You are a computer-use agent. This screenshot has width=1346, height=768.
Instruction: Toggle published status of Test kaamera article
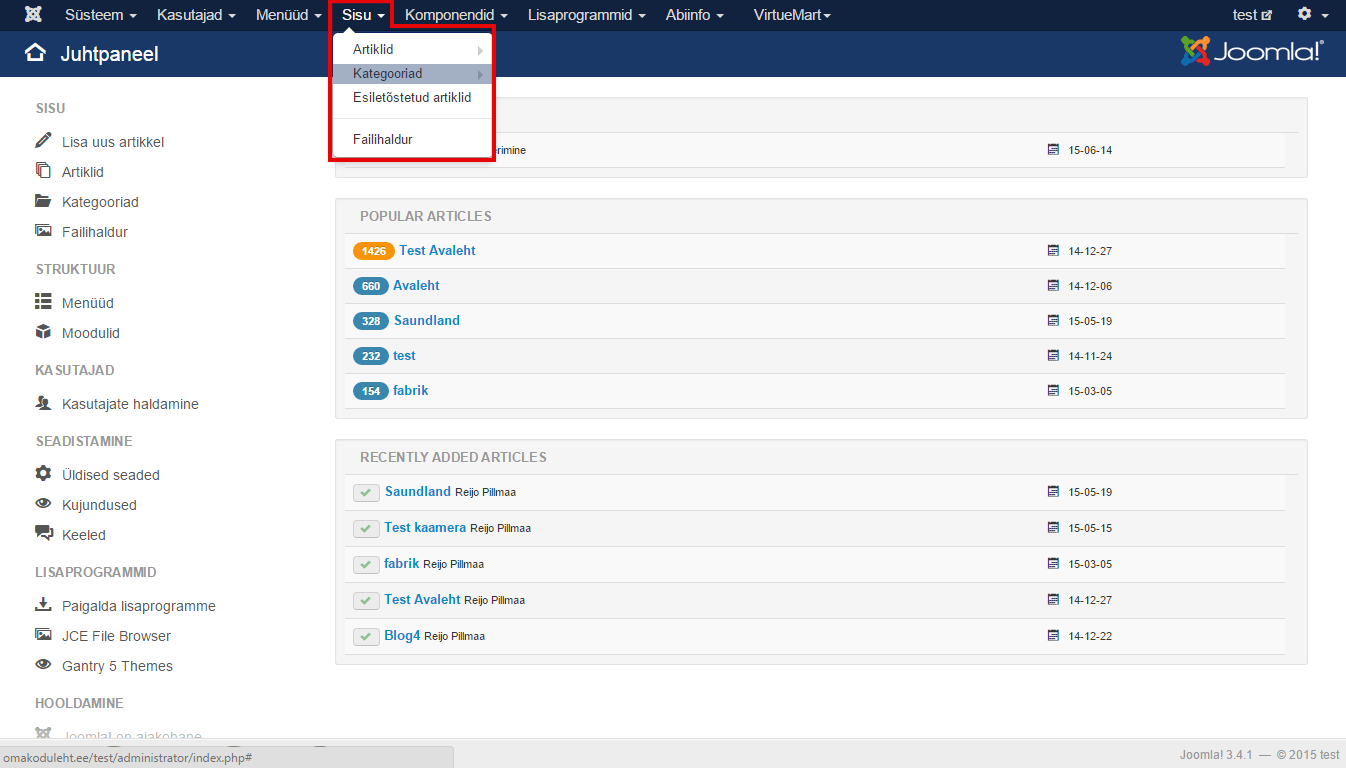[366, 528]
